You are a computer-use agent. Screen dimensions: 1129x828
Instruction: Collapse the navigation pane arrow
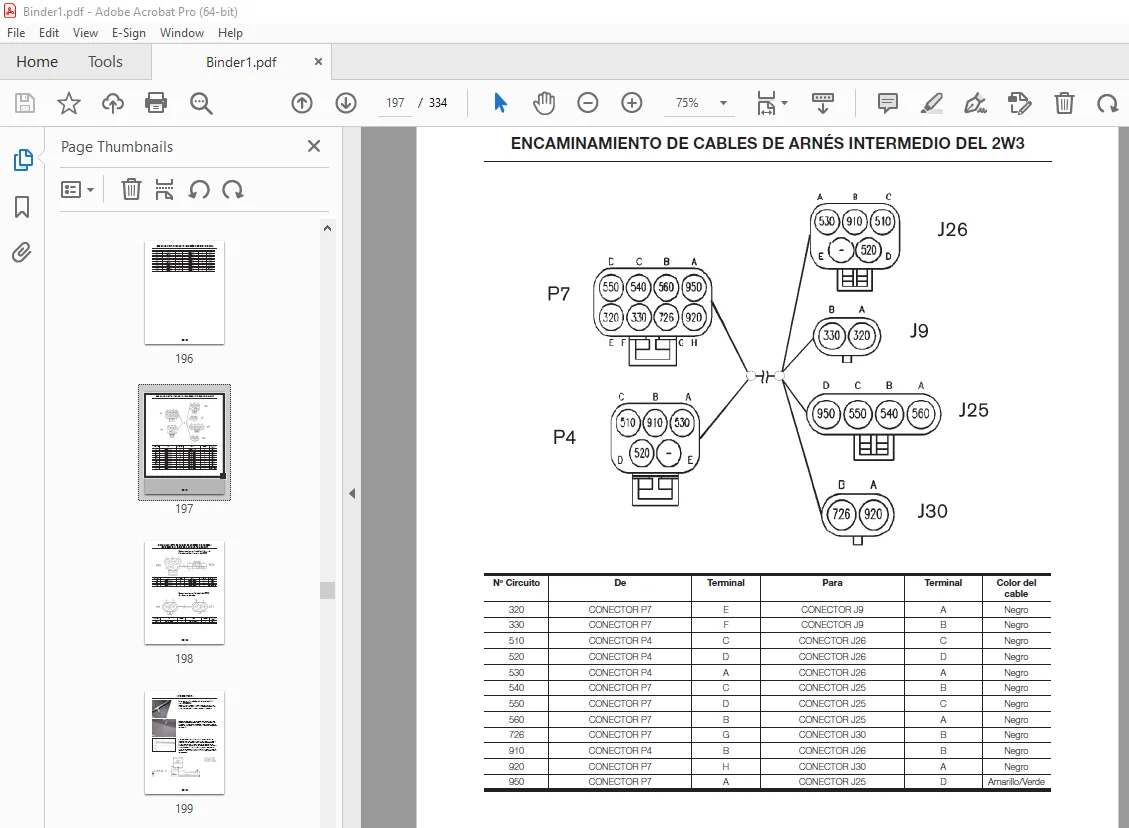[352, 493]
